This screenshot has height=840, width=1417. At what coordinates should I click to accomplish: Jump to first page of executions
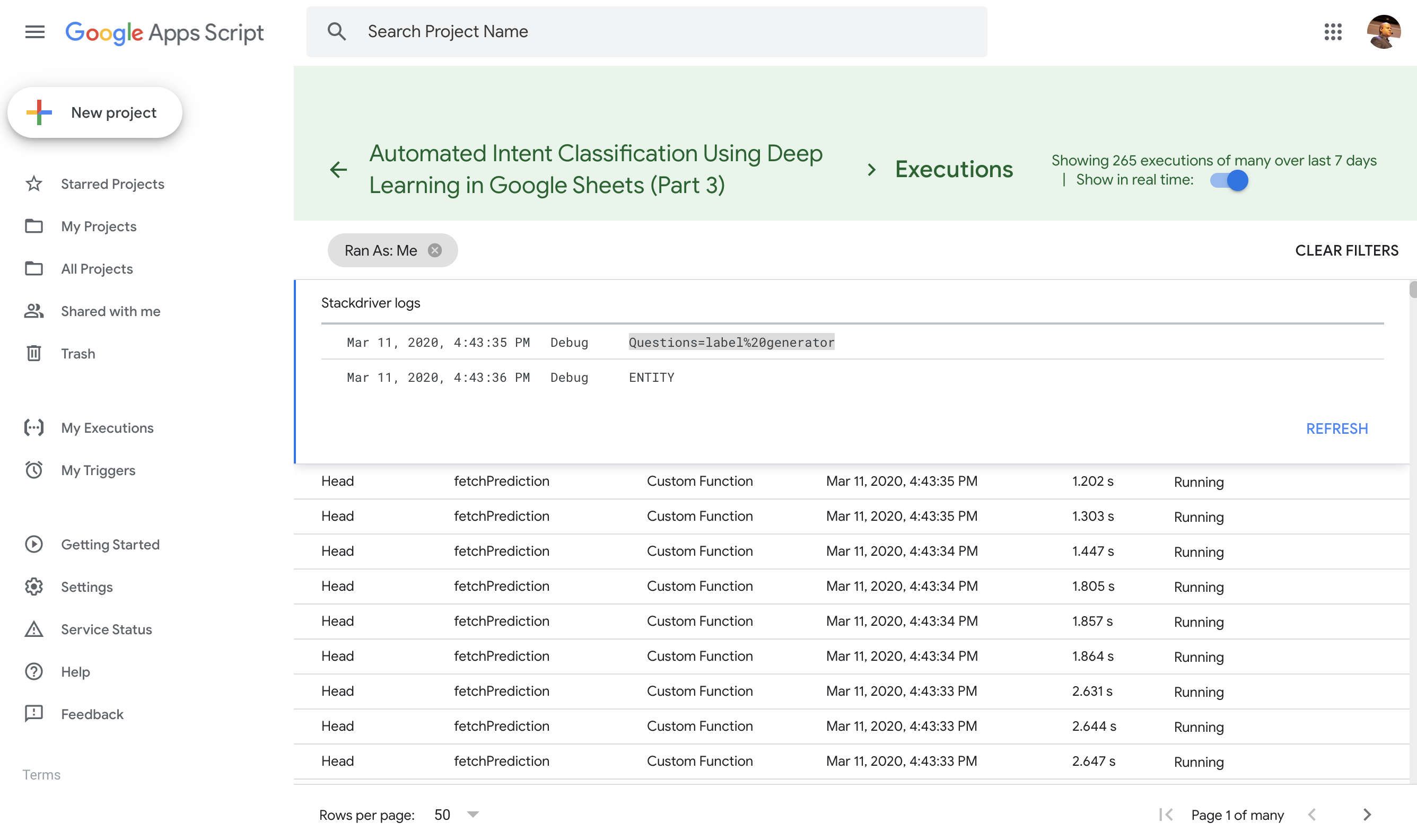tap(1165, 815)
